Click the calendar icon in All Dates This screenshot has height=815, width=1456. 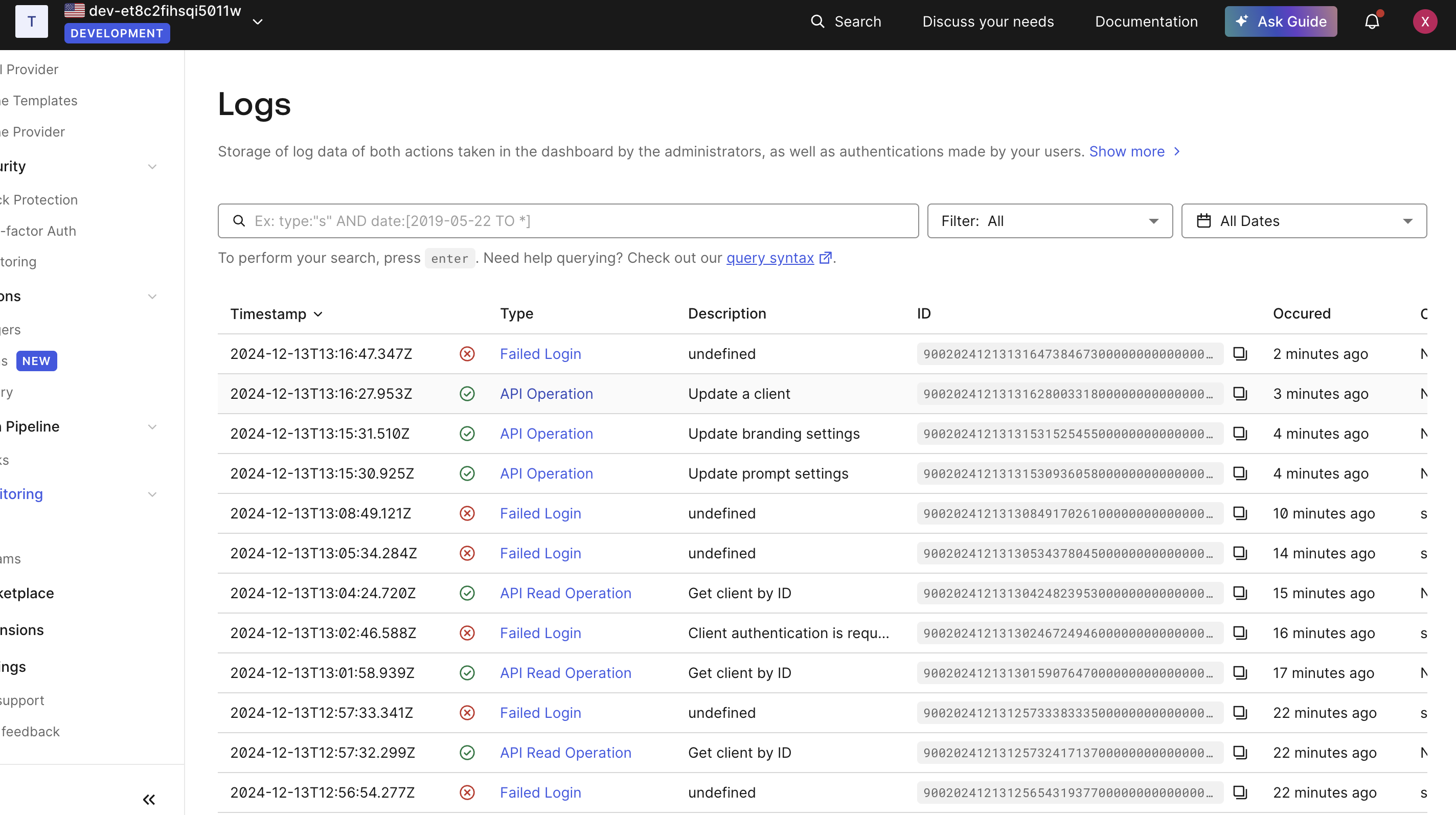[x=1204, y=221]
